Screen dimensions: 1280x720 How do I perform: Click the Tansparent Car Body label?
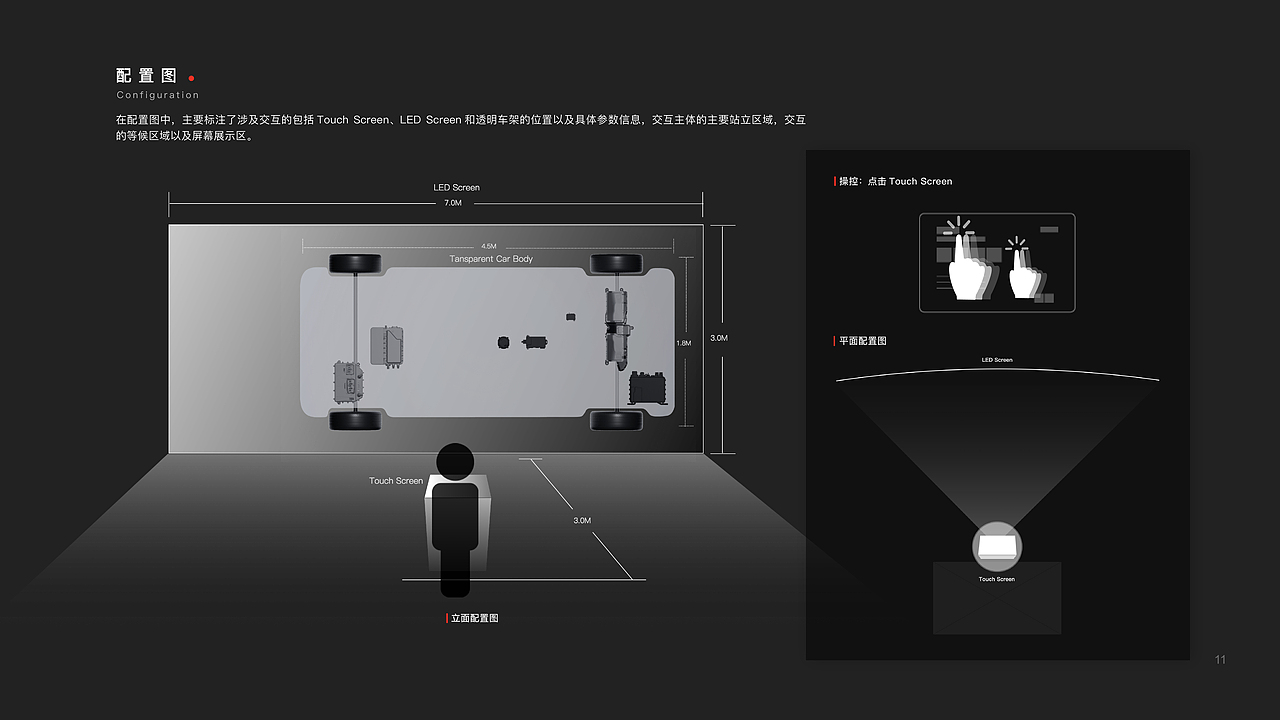pos(491,259)
